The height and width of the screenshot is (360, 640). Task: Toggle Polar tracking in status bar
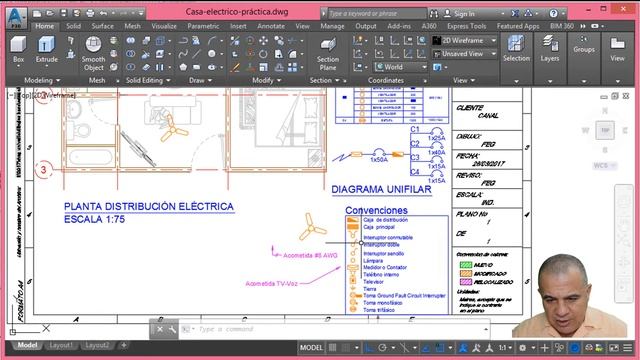pos(382,348)
